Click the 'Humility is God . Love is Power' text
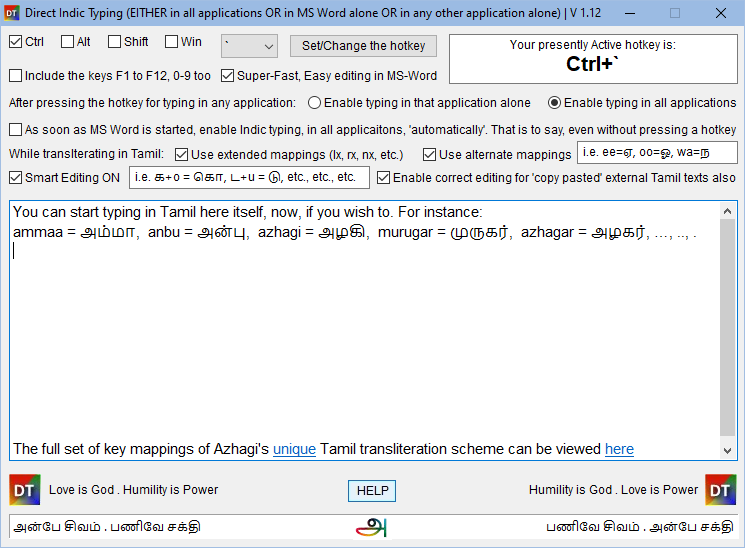The image size is (745, 548). pyautogui.click(x=613, y=490)
